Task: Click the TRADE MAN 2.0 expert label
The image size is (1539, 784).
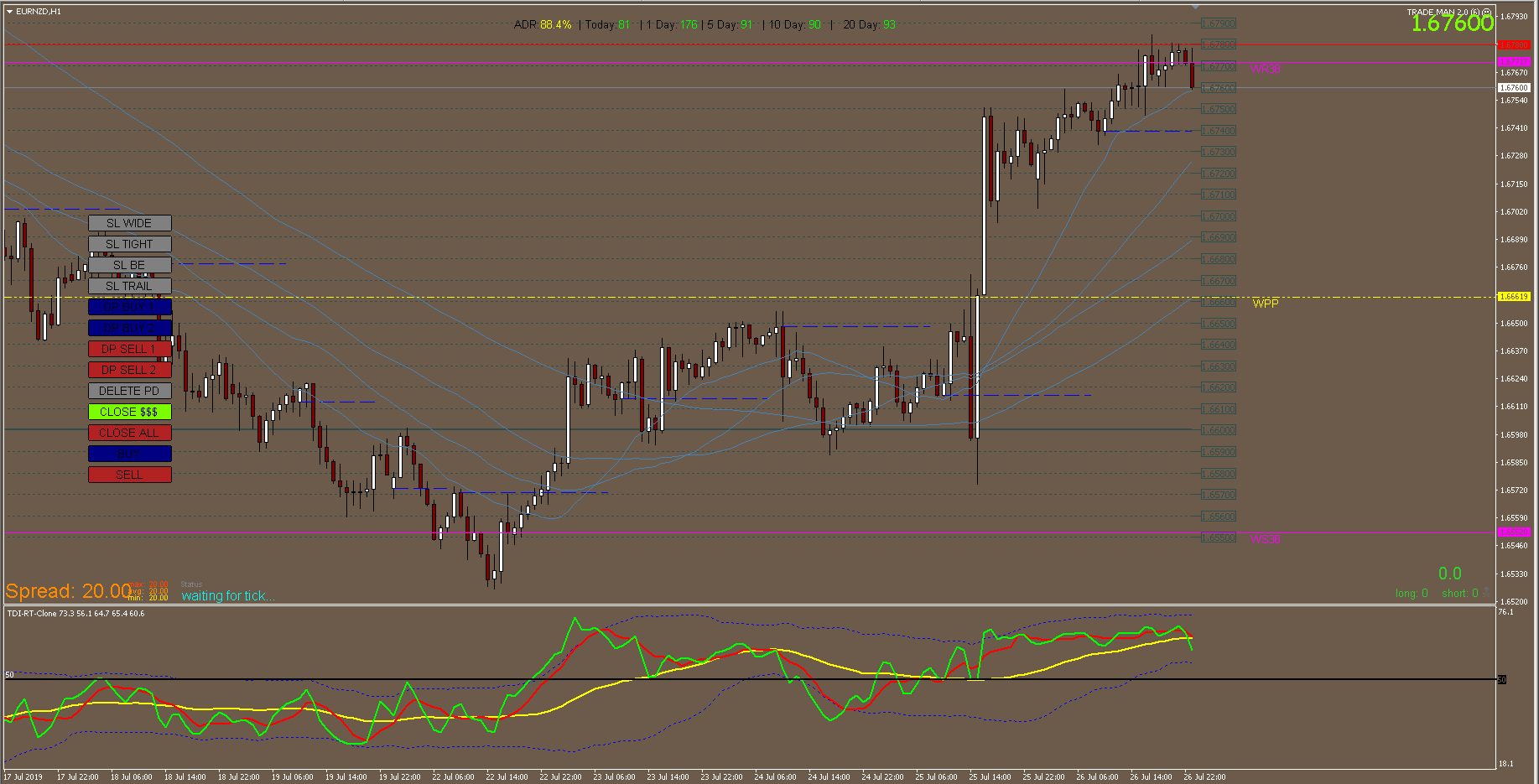Action: (1443, 13)
